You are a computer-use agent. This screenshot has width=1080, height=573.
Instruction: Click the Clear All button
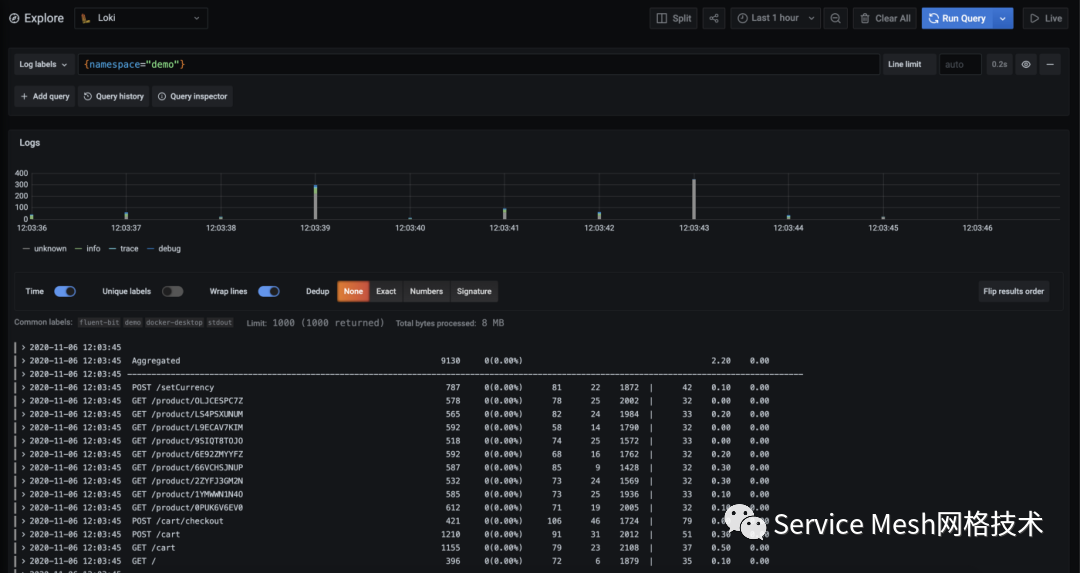pyautogui.click(x=886, y=19)
